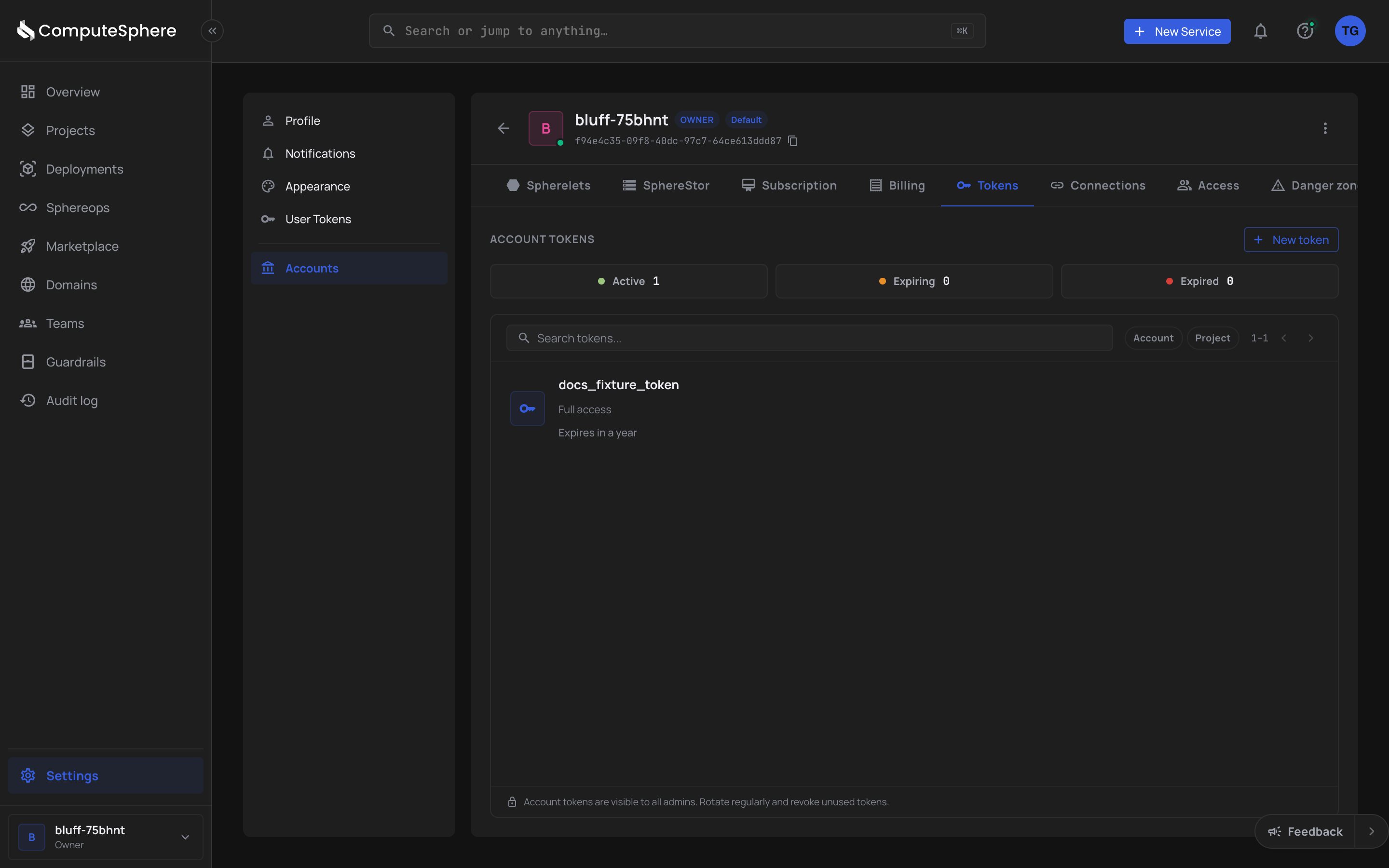1389x868 pixels.
Task: Go to Teams in the sidebar
Action: point(106,323)
